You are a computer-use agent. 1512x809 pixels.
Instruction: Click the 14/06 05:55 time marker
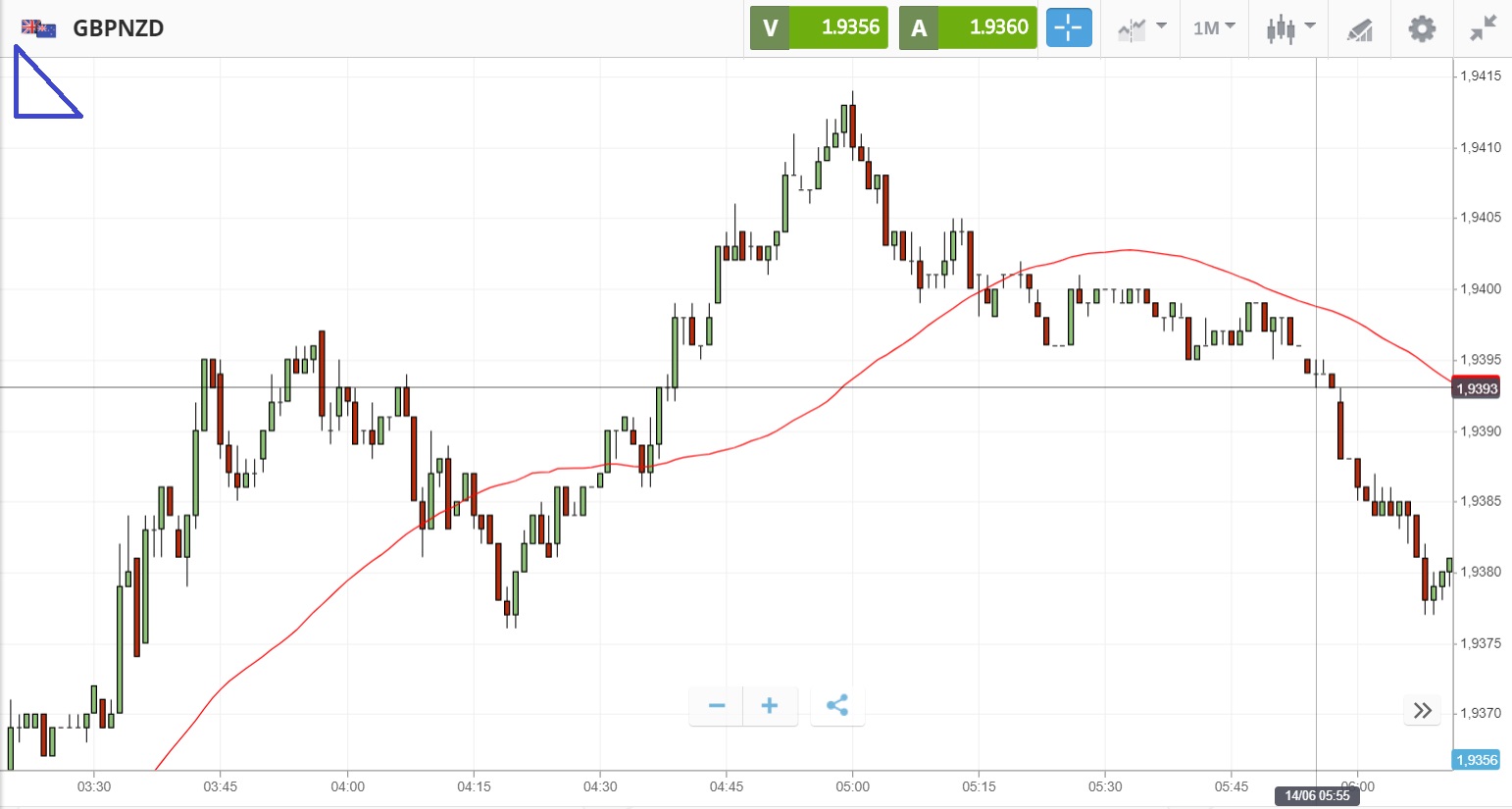click(1317, 795)
